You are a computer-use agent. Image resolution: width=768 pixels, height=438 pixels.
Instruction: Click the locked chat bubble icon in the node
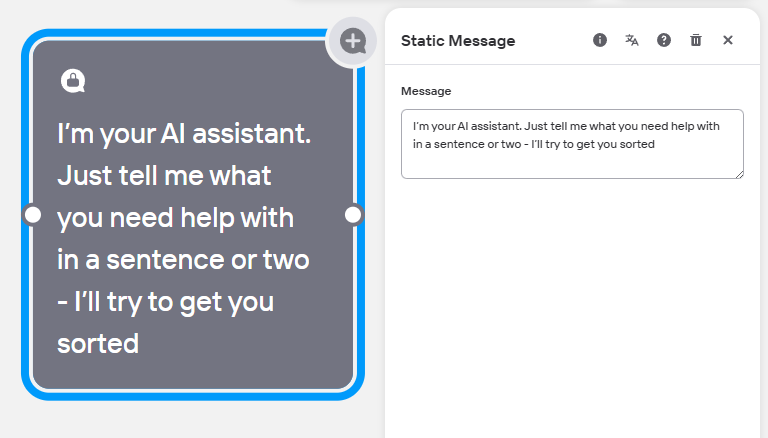pos(72,81)
